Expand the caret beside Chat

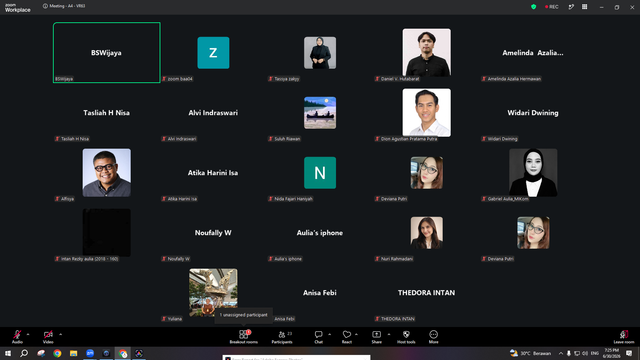click(329, 334)
